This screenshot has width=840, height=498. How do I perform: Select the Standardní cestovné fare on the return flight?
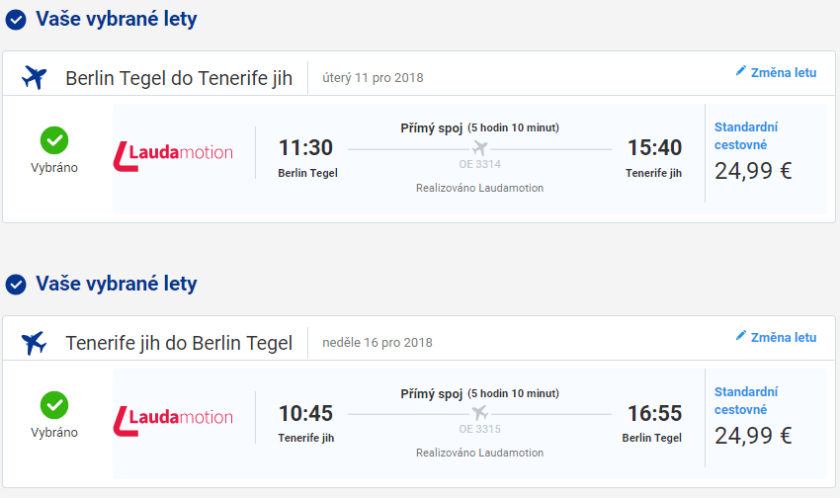pyautogui.click(x=746, y=400)
